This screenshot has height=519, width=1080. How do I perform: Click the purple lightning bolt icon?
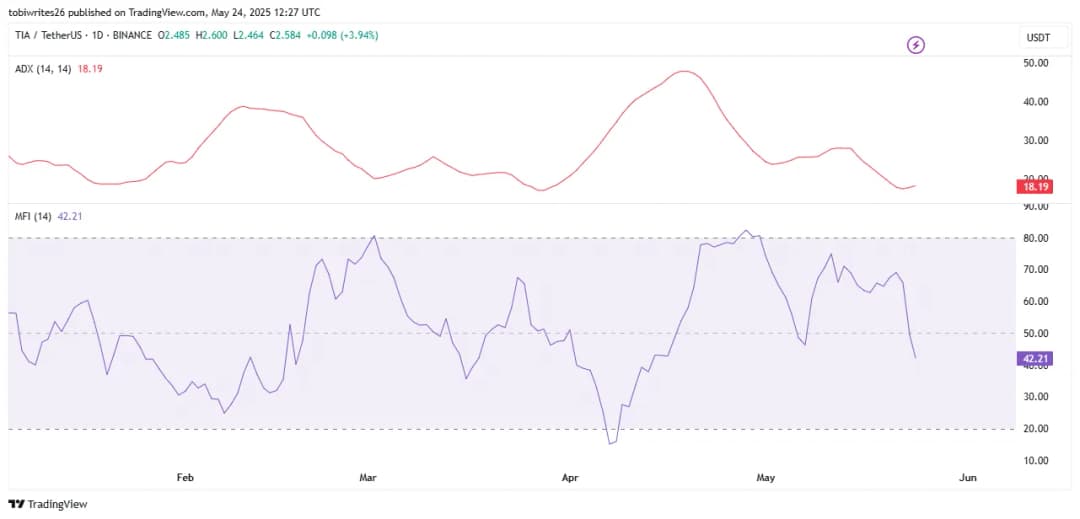[915, 44]
